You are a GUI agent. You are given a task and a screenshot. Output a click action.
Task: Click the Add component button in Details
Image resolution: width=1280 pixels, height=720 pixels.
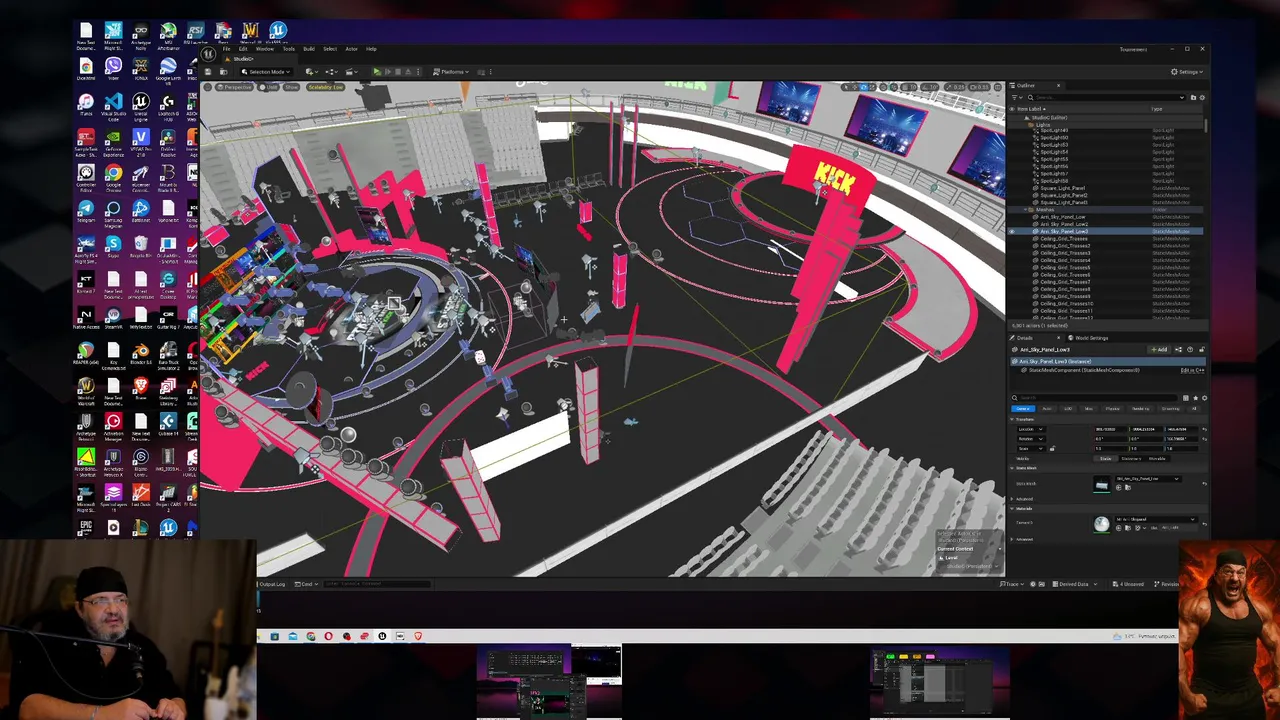point(1159,349)
